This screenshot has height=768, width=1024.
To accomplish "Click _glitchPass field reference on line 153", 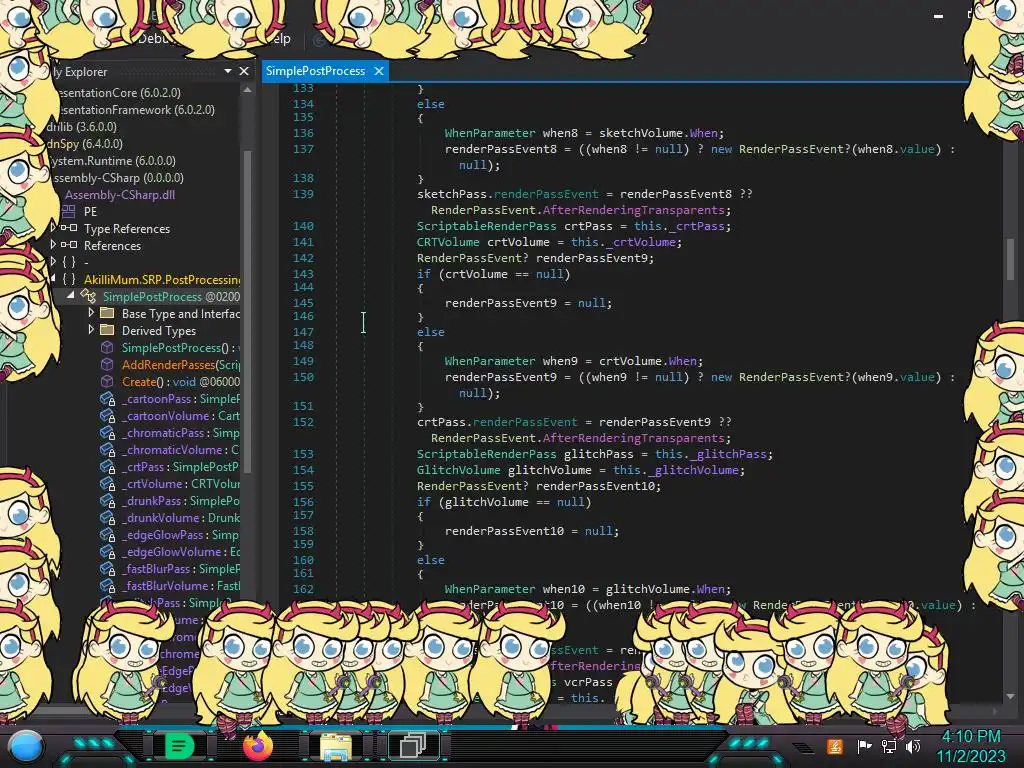I will click(x=728, y=454).
